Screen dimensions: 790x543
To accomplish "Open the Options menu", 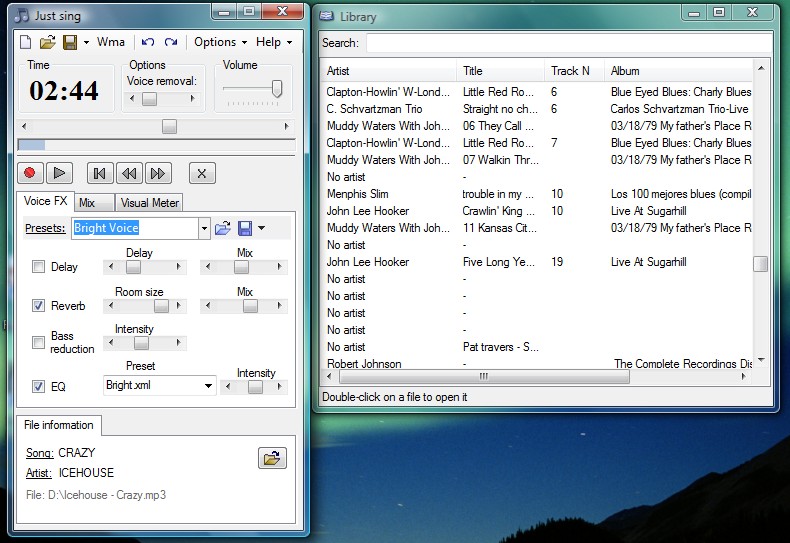I will pos(220,42).
